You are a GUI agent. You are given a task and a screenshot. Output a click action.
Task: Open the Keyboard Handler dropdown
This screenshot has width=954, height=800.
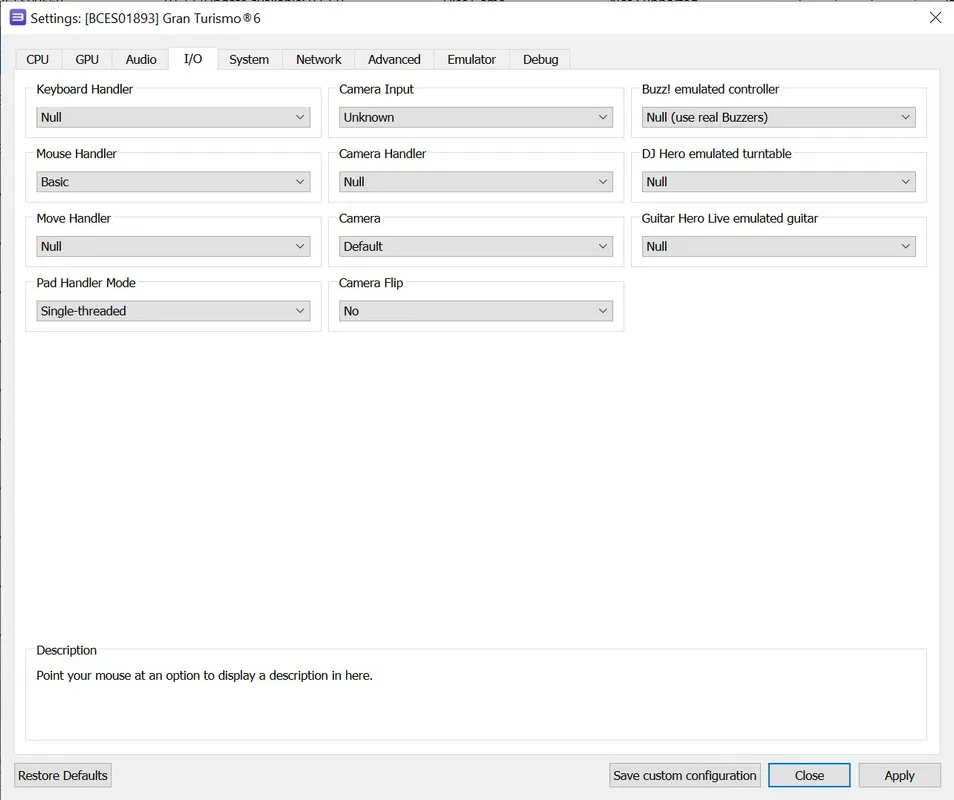click(173, 117)
